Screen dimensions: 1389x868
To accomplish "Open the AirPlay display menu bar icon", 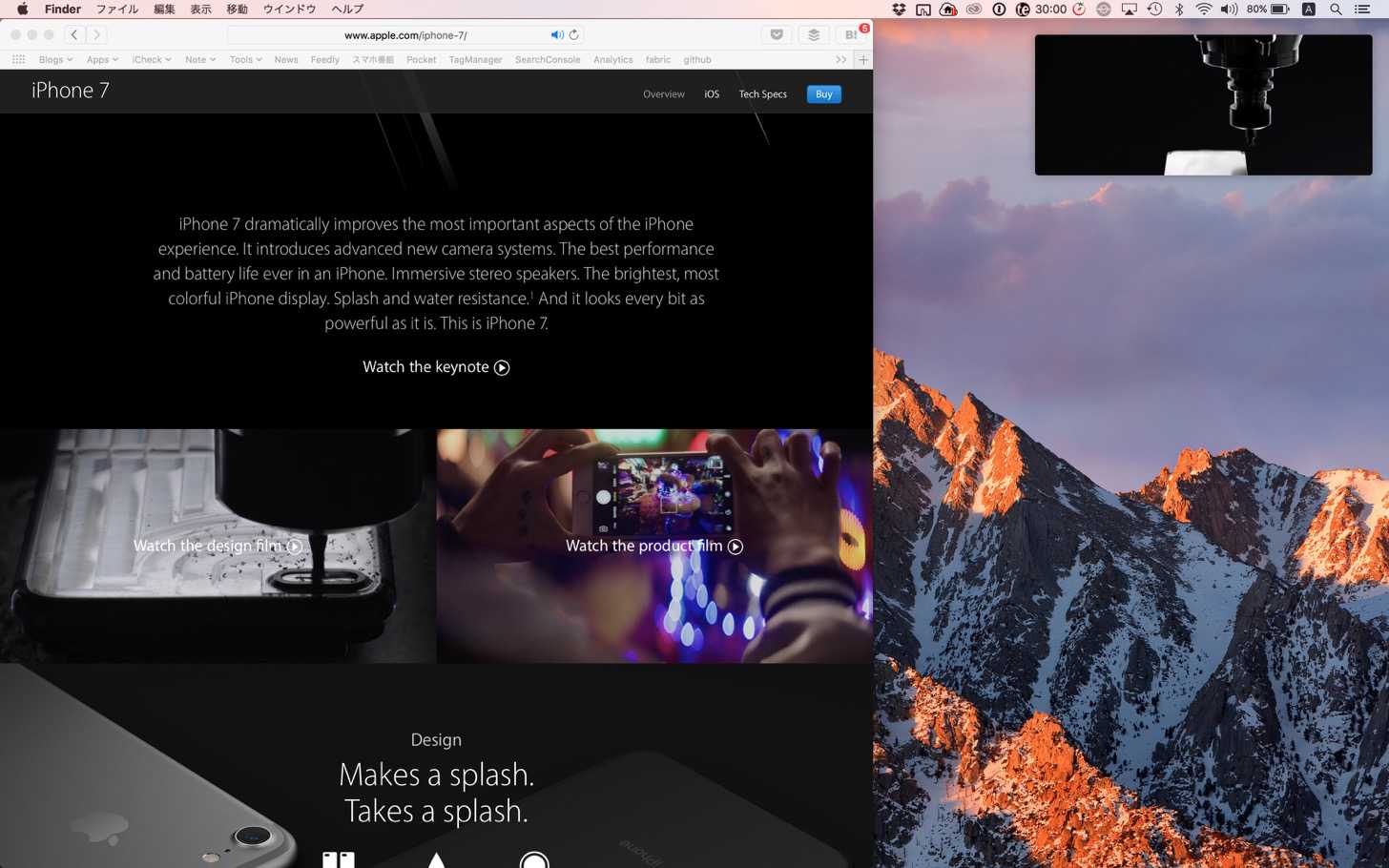I will pyautogui.click(x=1130, y=10).
